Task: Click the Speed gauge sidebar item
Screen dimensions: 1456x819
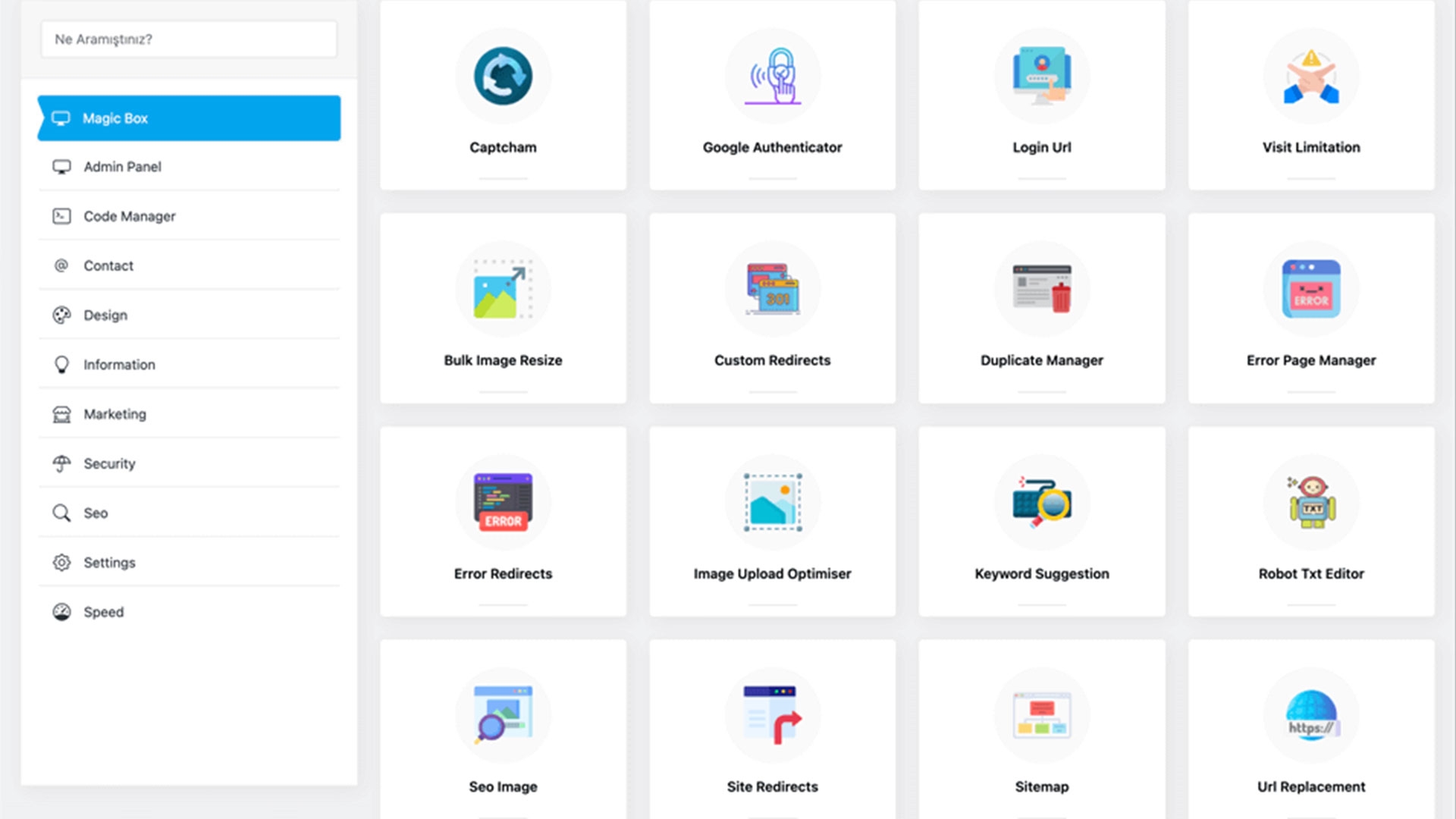Action: 104,612
